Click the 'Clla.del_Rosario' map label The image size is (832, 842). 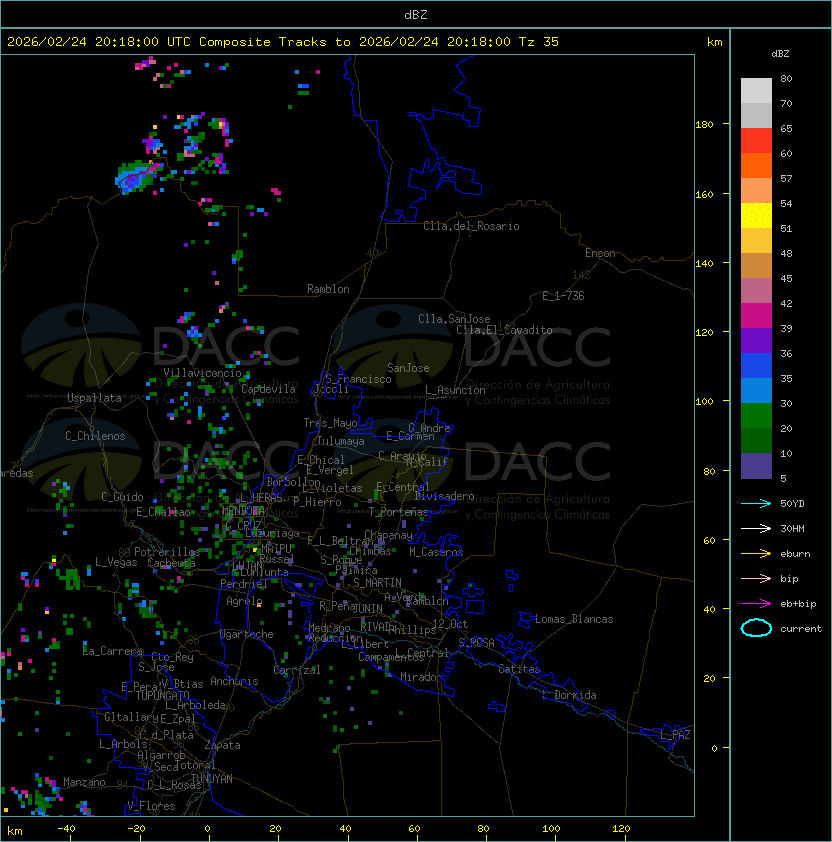point(471,226)
